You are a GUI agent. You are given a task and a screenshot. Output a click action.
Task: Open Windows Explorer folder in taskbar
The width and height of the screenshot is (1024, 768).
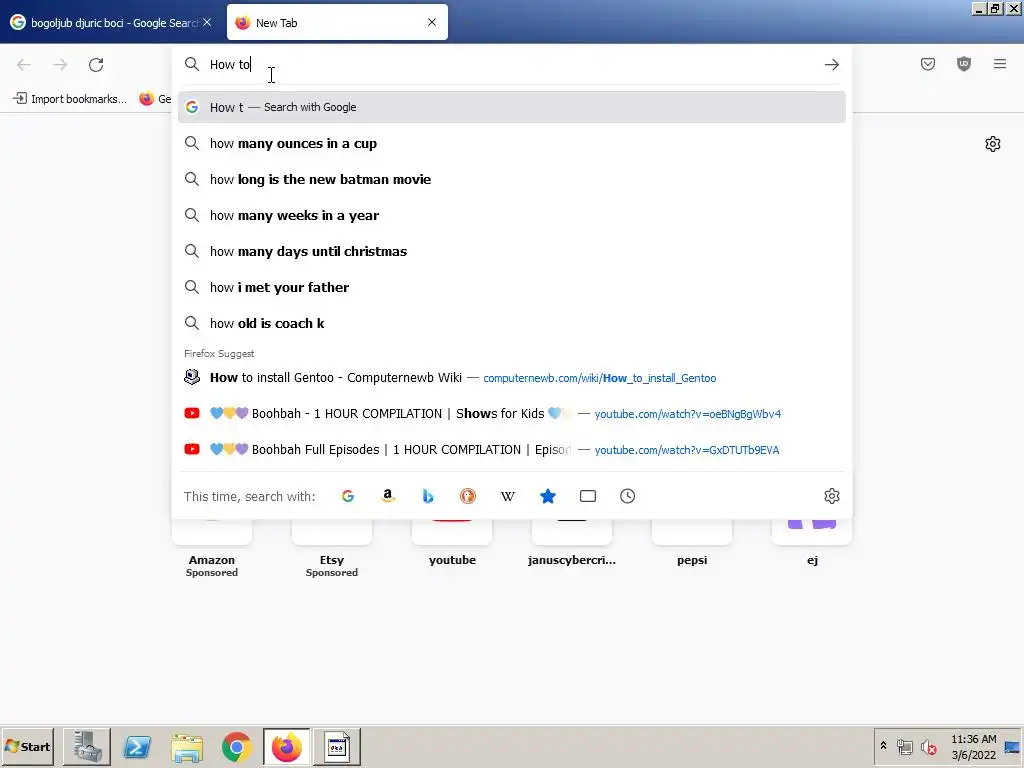point(187,746)
